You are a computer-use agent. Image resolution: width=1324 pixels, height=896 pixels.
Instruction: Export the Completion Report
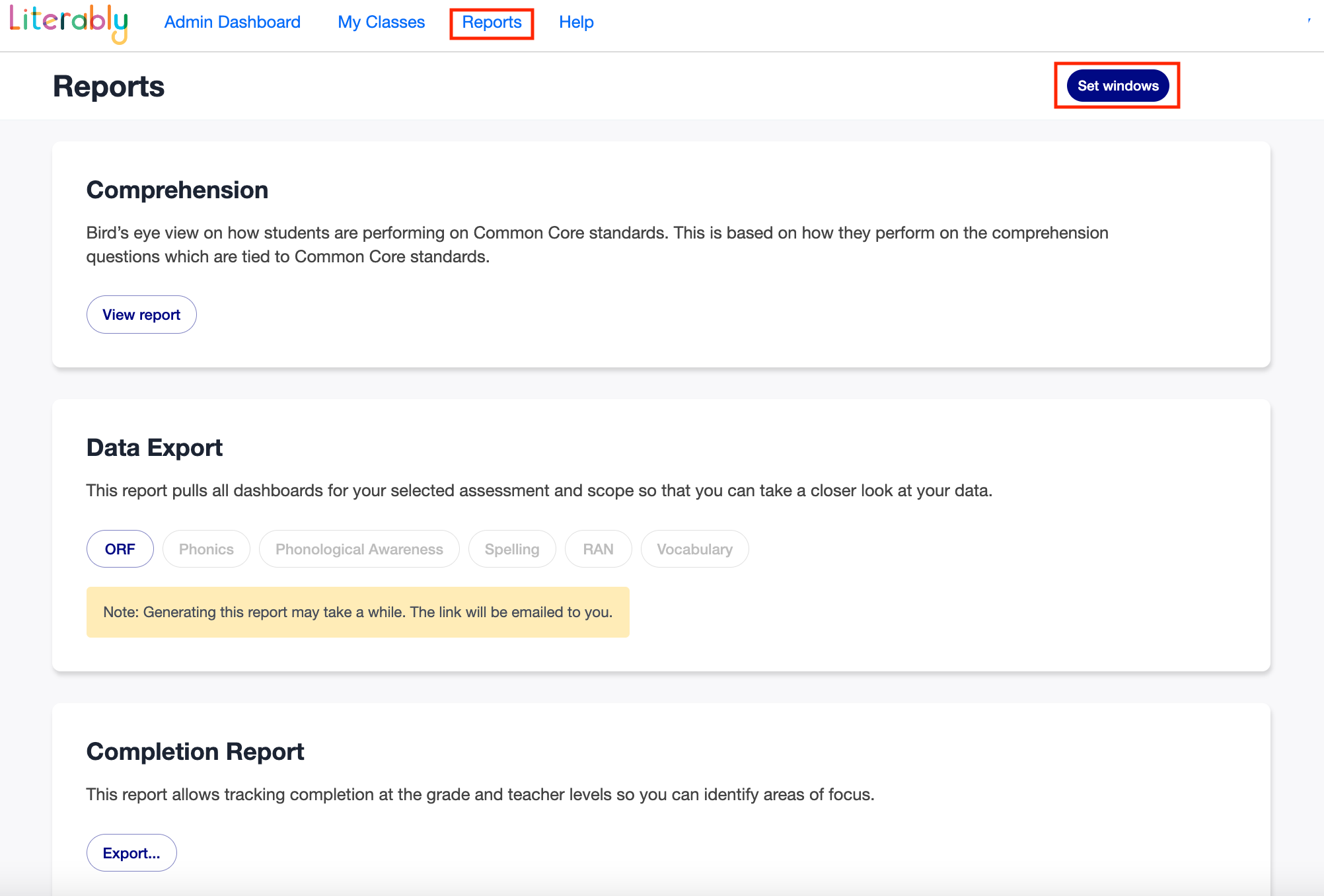(x=131, y=853)
